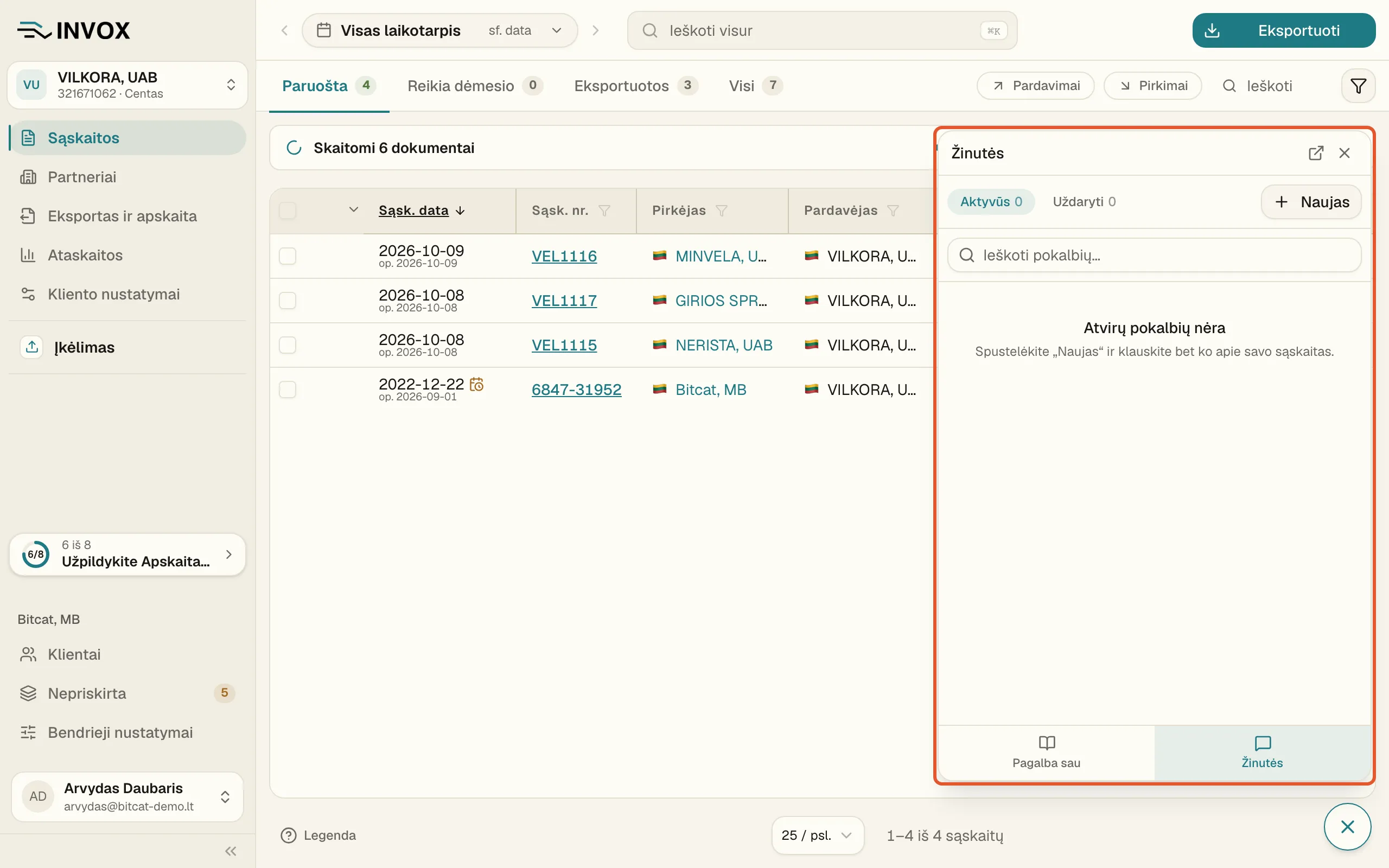Open the Visas laikotarpis period dropdown

(x=439, y=30)
